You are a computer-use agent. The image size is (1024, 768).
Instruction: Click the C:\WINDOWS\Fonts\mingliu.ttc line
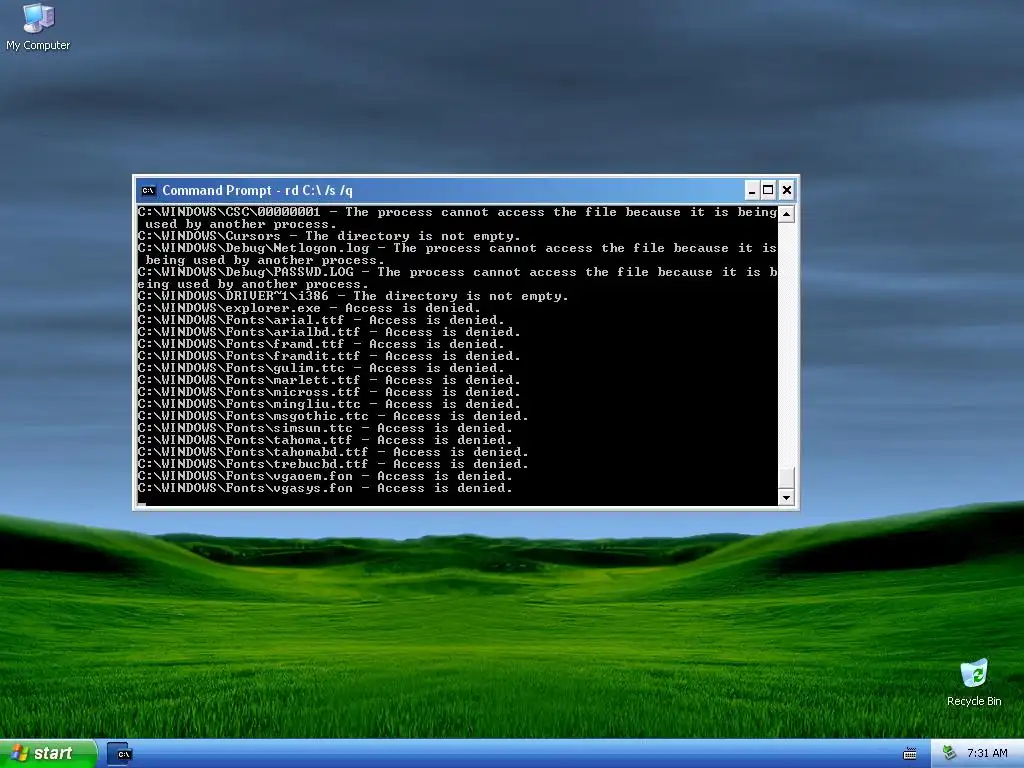[329, 404]
